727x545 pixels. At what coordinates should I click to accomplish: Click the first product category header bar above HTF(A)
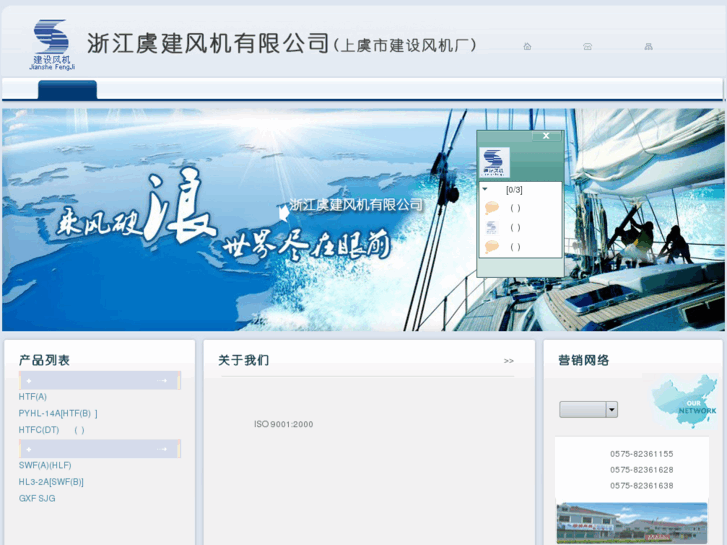[x=100, y=380]
